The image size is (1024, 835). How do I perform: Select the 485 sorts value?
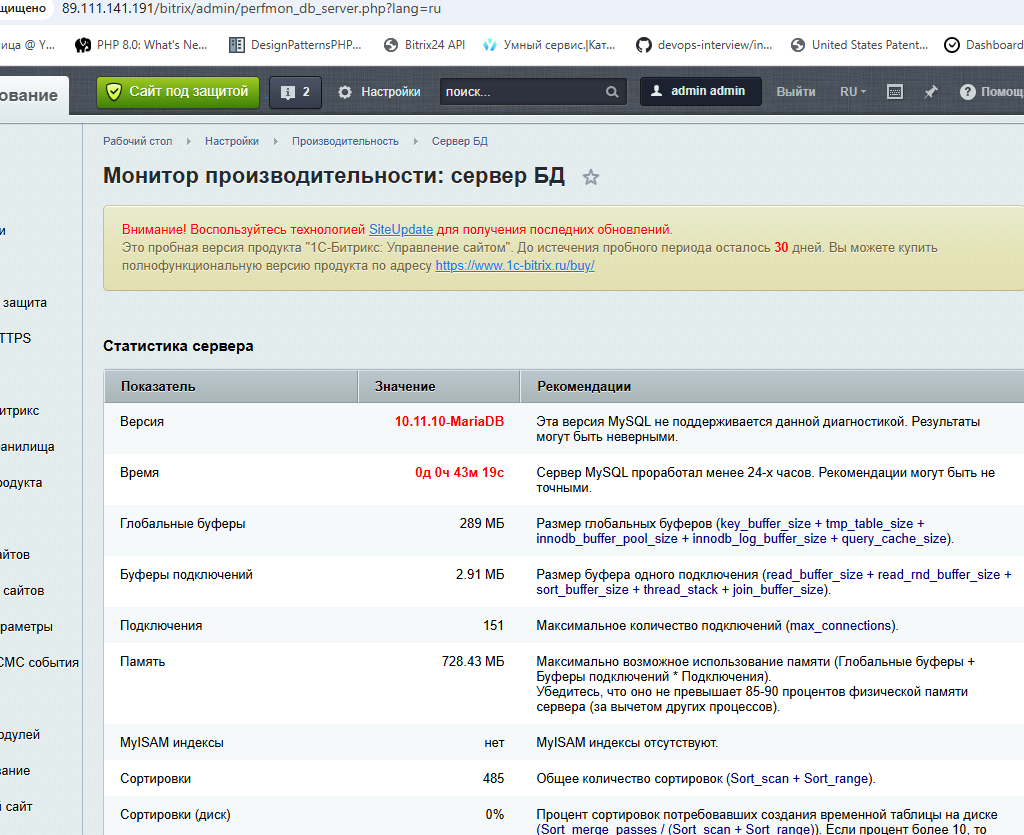494,778
